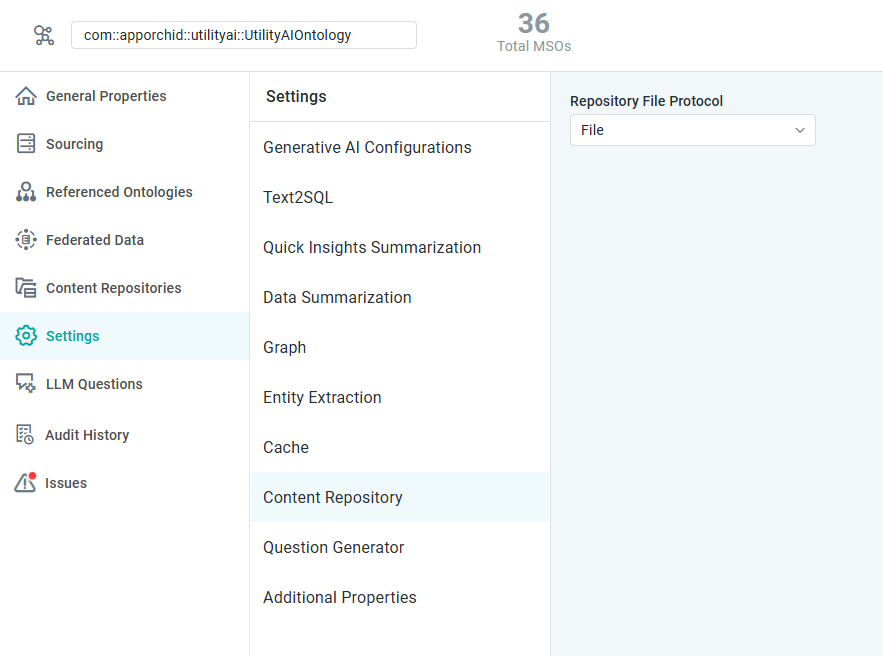The image size is (883, 656).
Task: Click the ontology name input field
Action: click(243, 35)
